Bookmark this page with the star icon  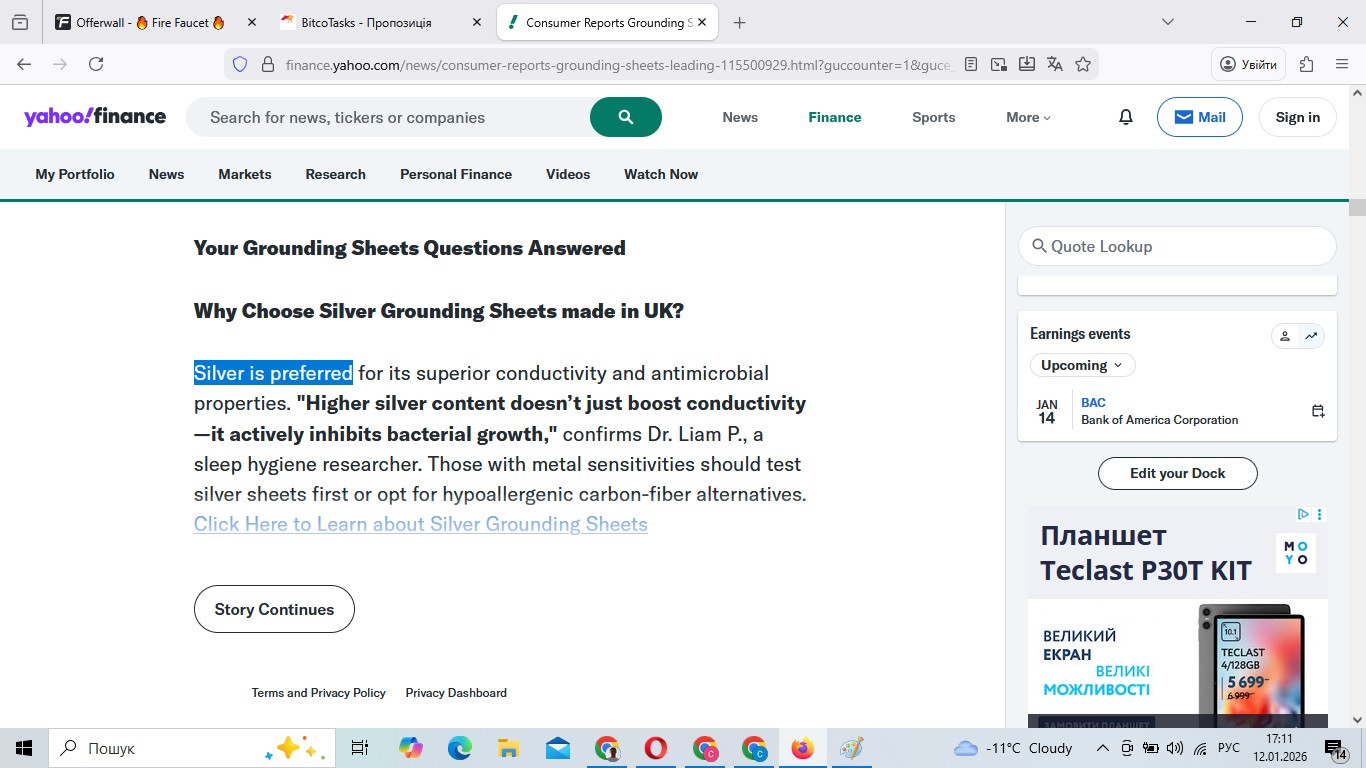[1083, 64]
